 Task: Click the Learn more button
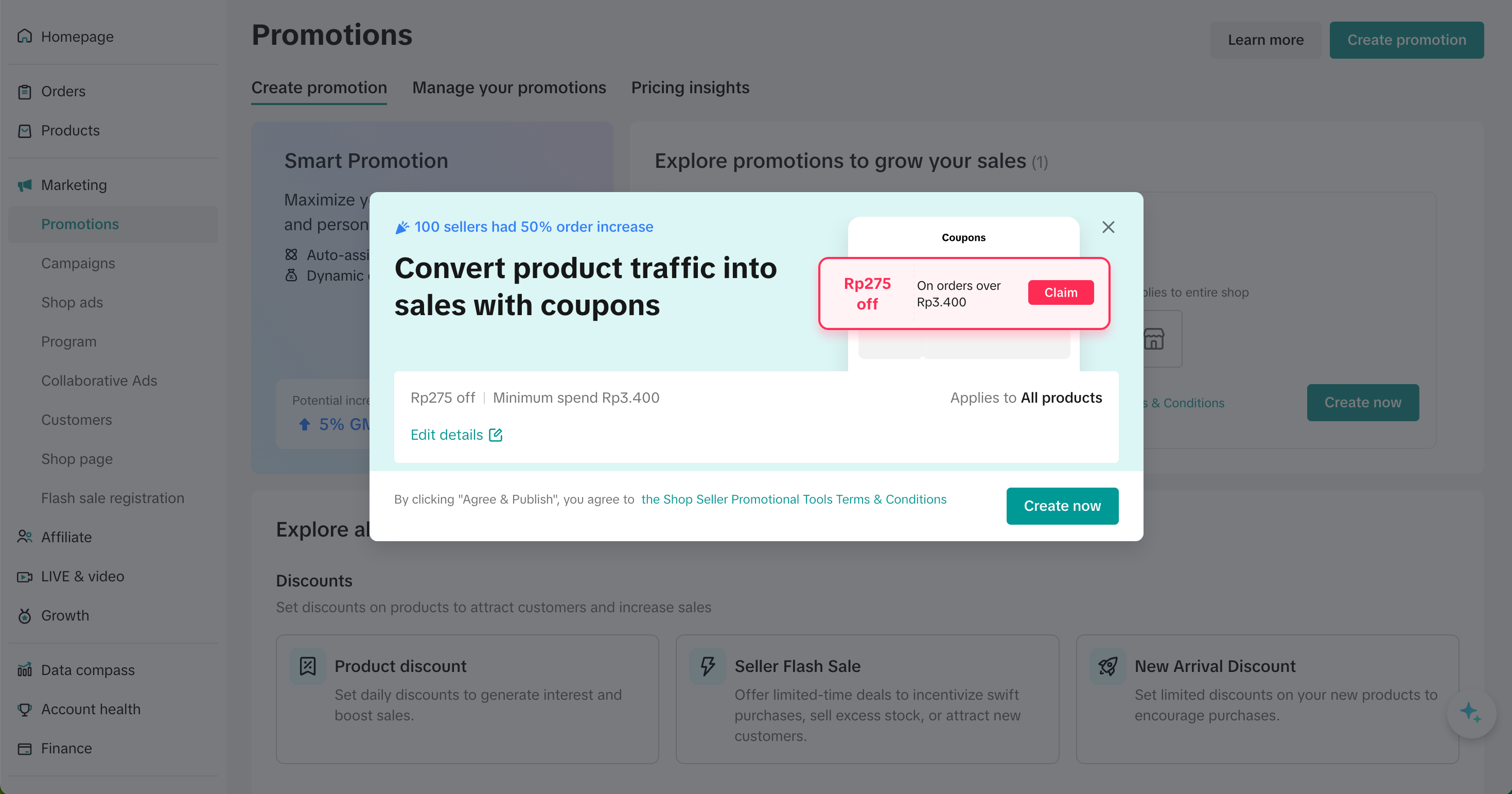coord(1265,40)
